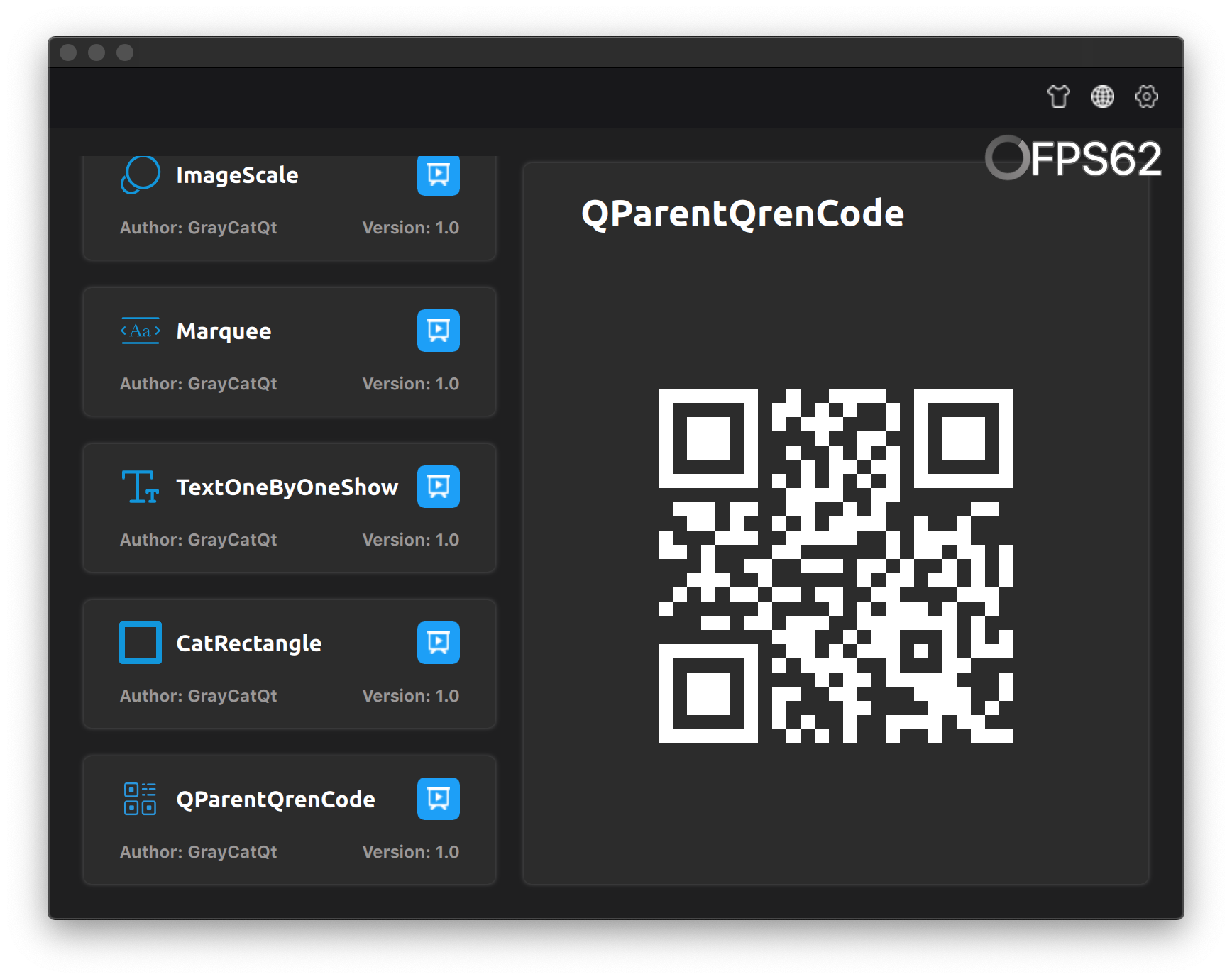This screenshot has height=979, width=1232.
Task: Select the QParentQrenCode title in the list
Action: (x=275, y=800)
